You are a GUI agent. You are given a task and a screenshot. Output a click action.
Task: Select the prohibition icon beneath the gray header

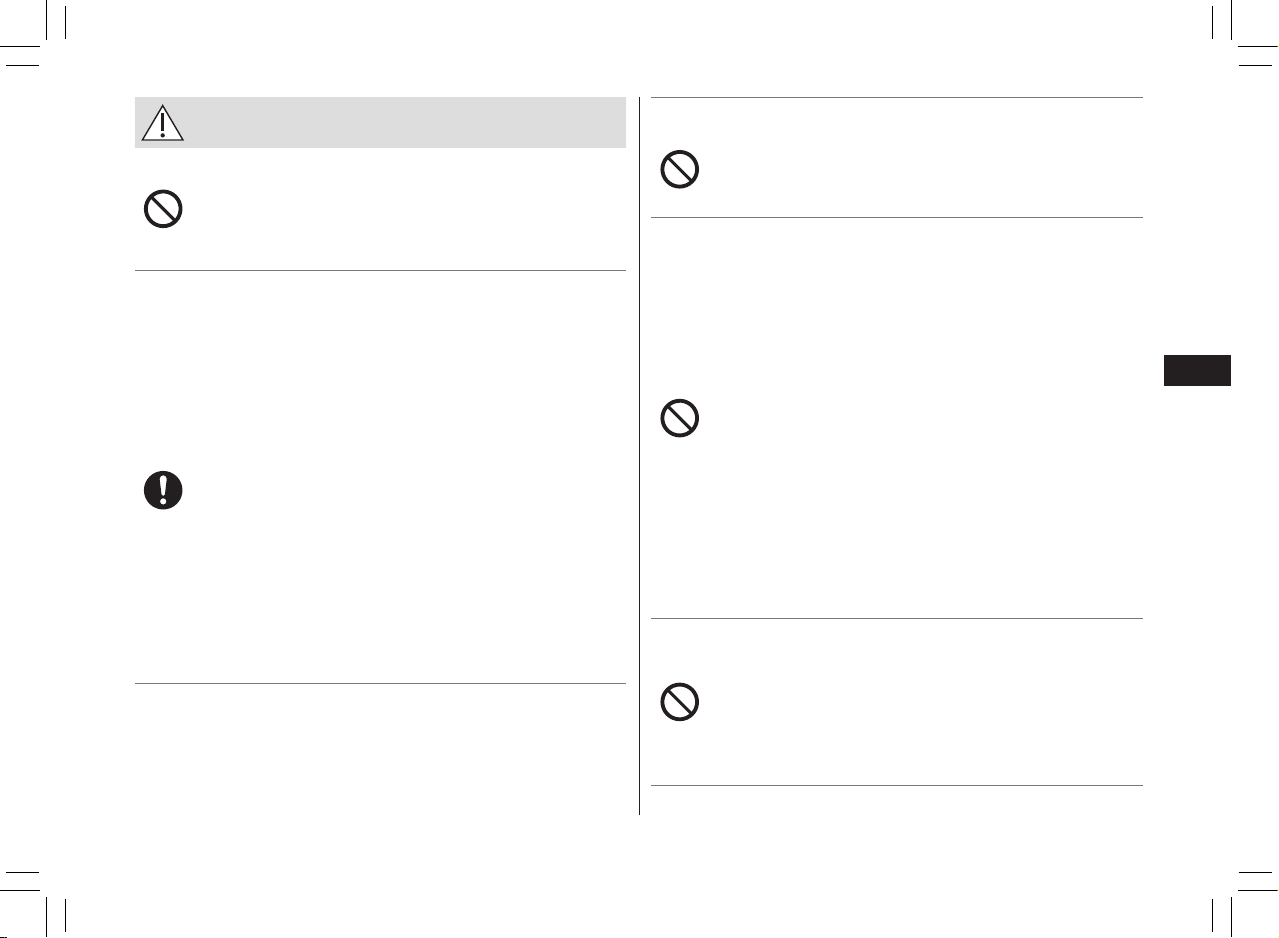tap(163, 210)
